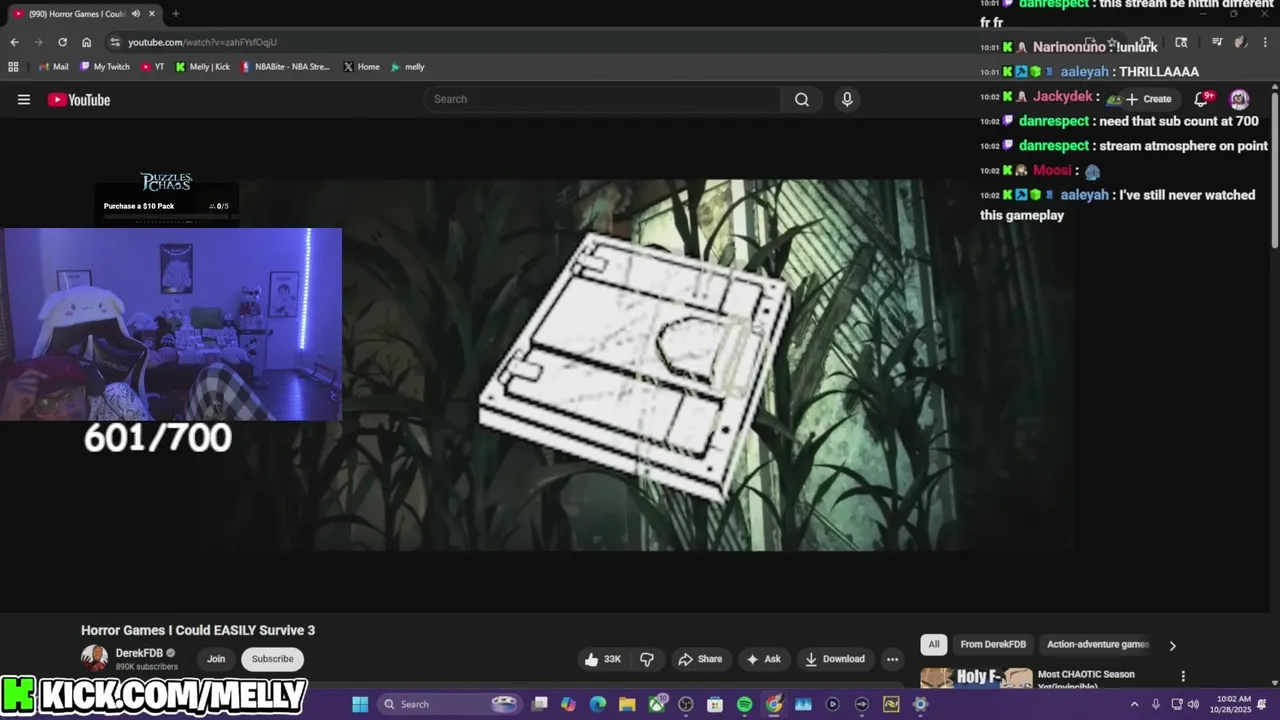Viewport: 1280px width, 720px height.
Task: Show next suggestion chips with arrow
Action: (1172, 645)
